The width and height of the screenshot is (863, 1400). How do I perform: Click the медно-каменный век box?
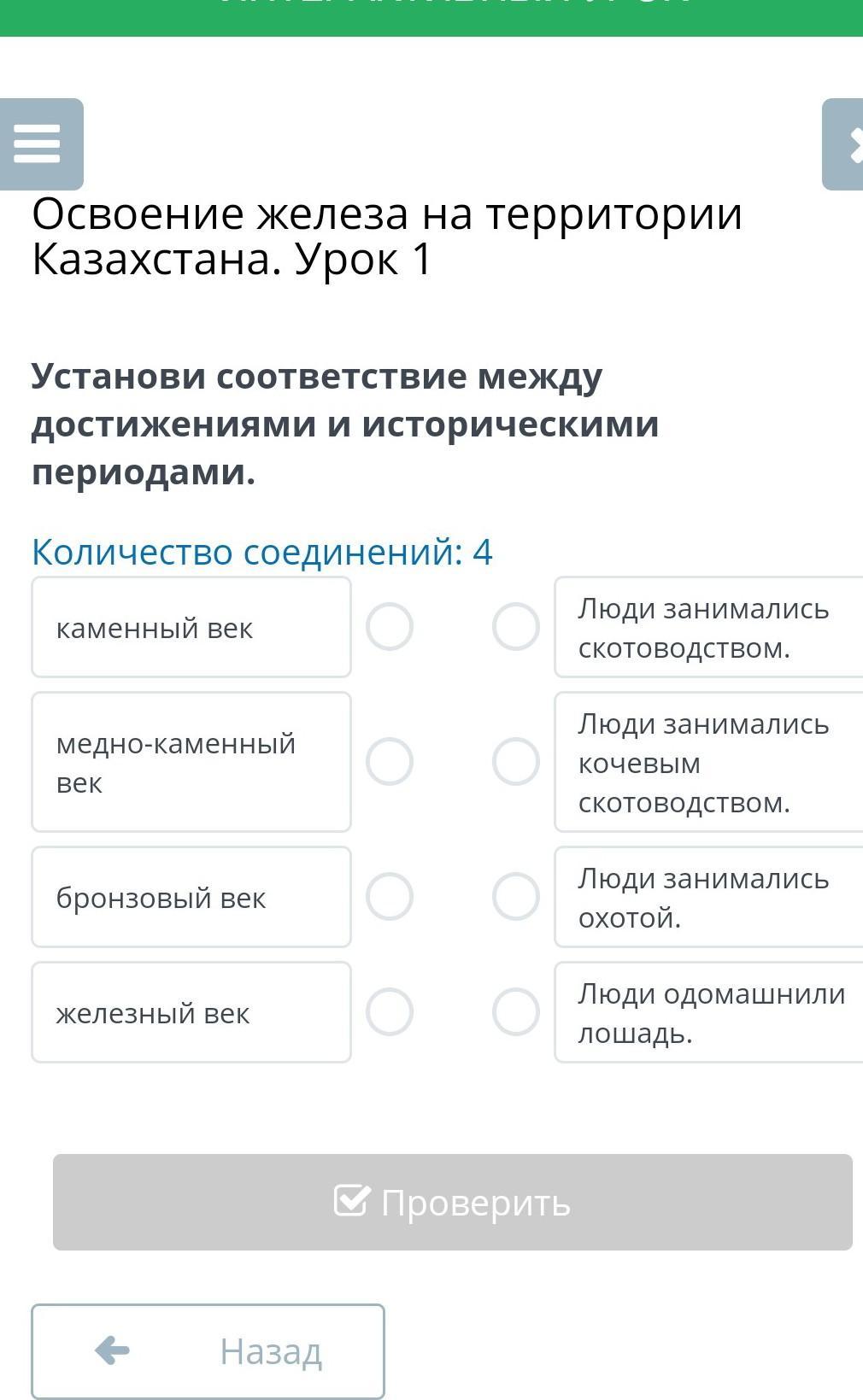[x=191, y=761]
